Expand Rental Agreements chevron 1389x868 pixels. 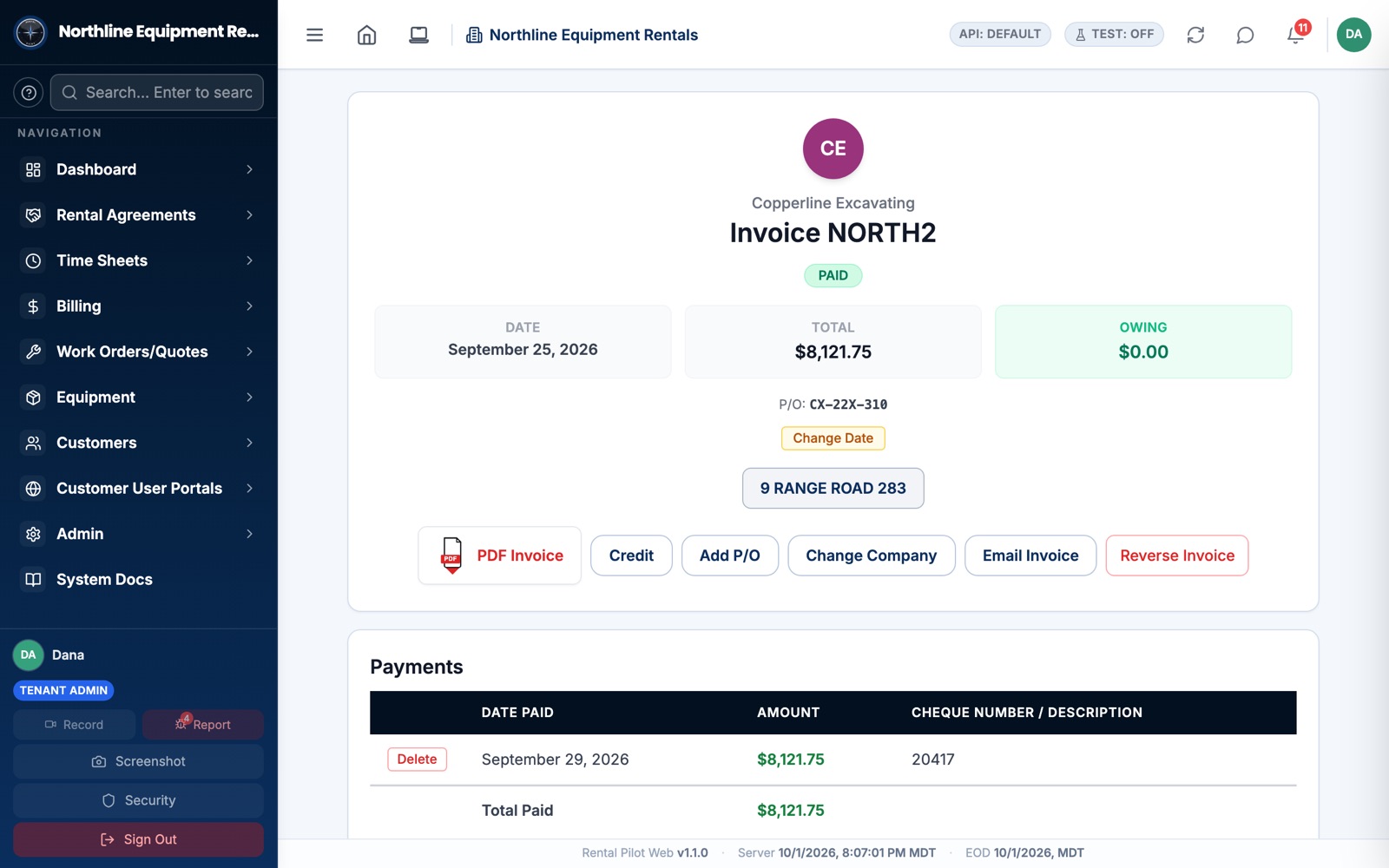point(249,215)
